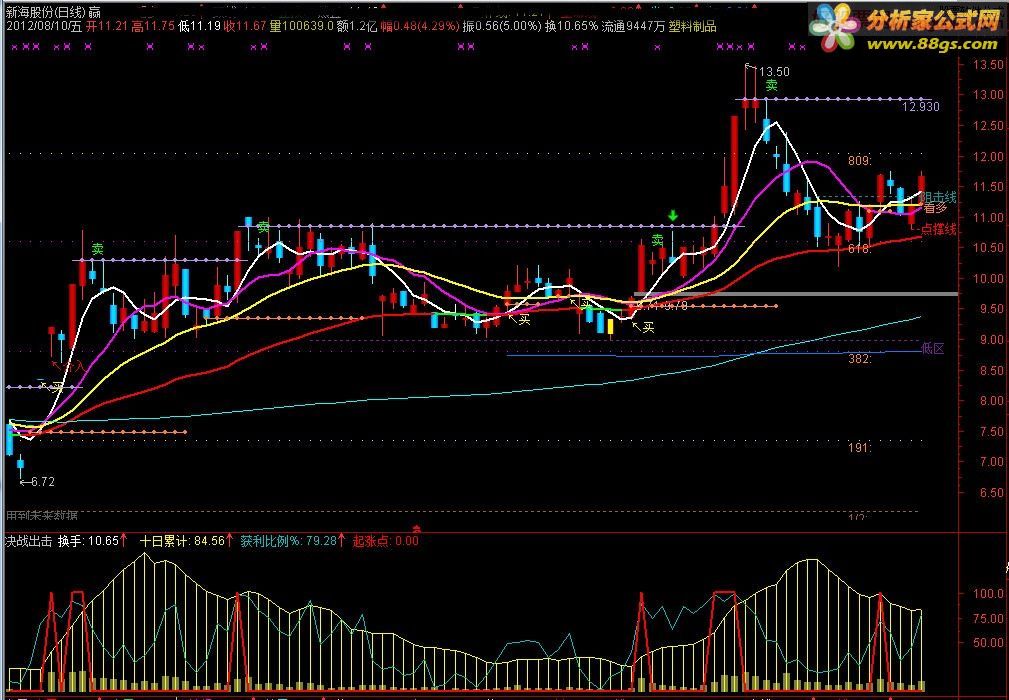This screenshot has width=1009, height=700.
Task: Click the 100.00 tick on indicator axis
Action: 988,594
